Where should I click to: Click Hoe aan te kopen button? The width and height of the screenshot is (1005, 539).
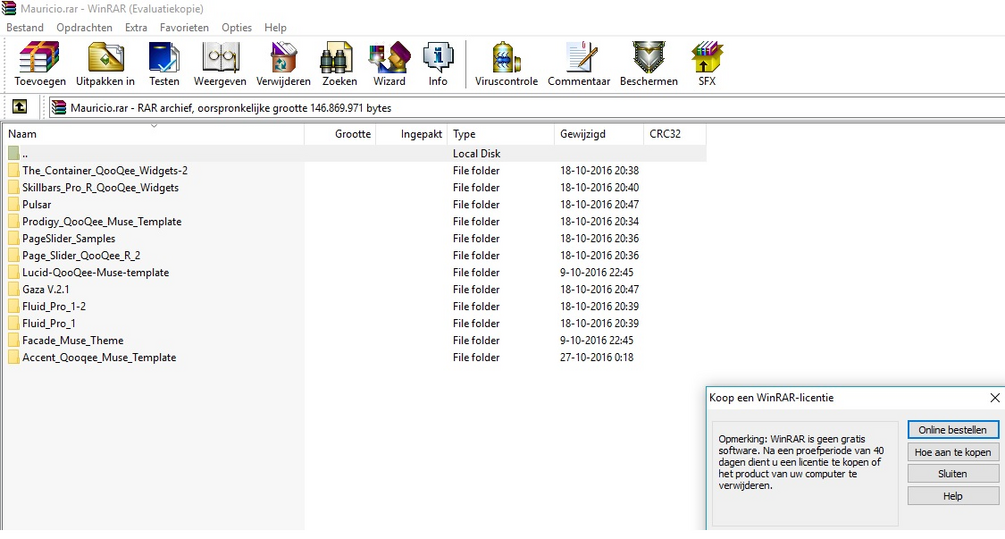[952, 452]
